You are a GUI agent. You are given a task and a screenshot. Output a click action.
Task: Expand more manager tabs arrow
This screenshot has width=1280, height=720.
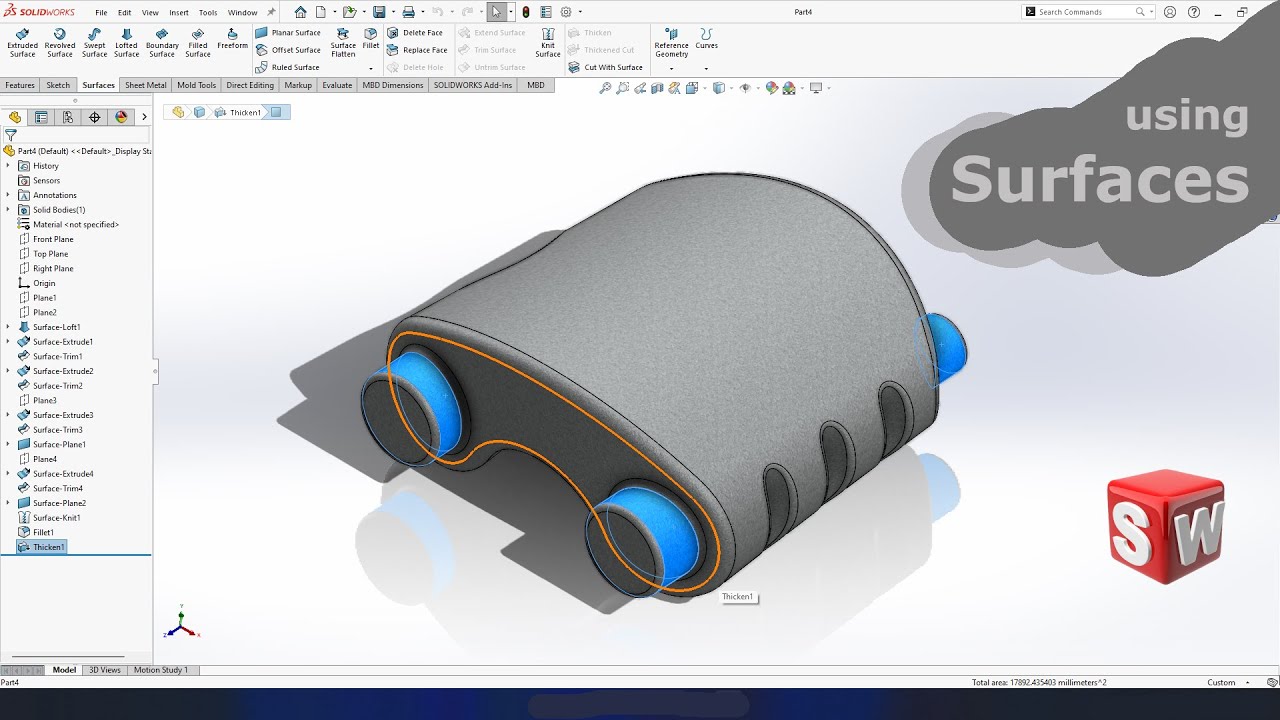coord(144,117)
